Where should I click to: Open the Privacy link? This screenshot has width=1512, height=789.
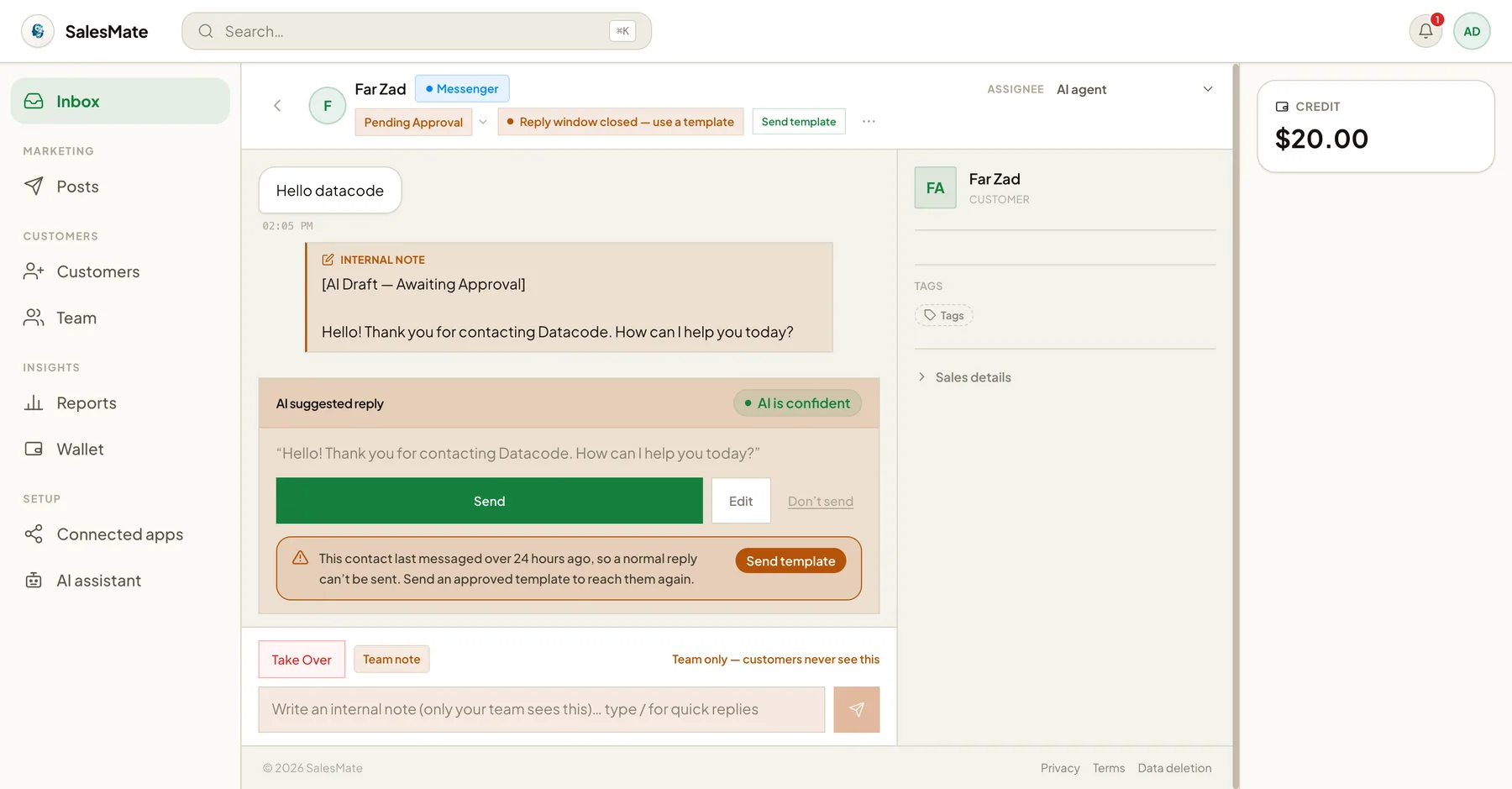(1060, 768)
